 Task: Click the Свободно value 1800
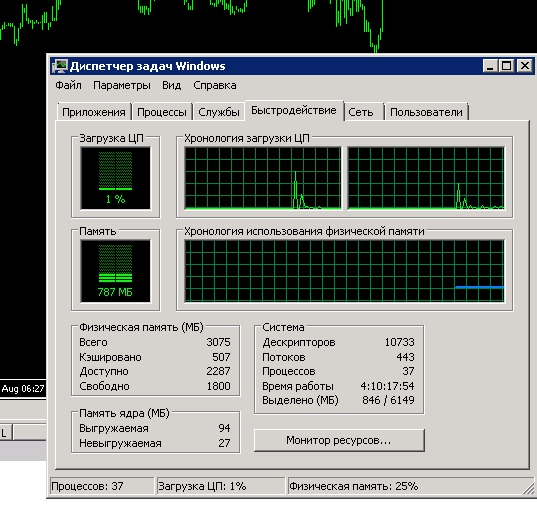[218, 386]
